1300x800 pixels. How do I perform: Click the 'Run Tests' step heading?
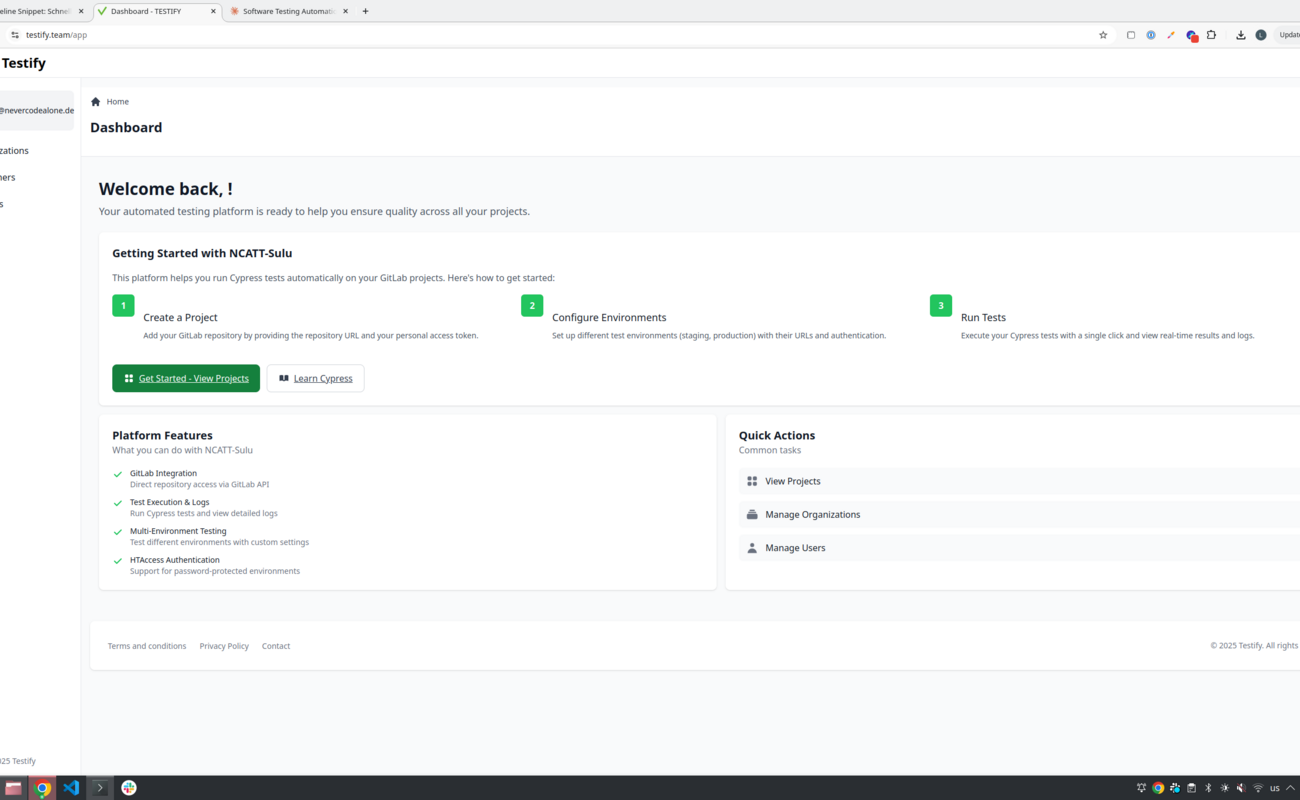(x=983, y=318)
